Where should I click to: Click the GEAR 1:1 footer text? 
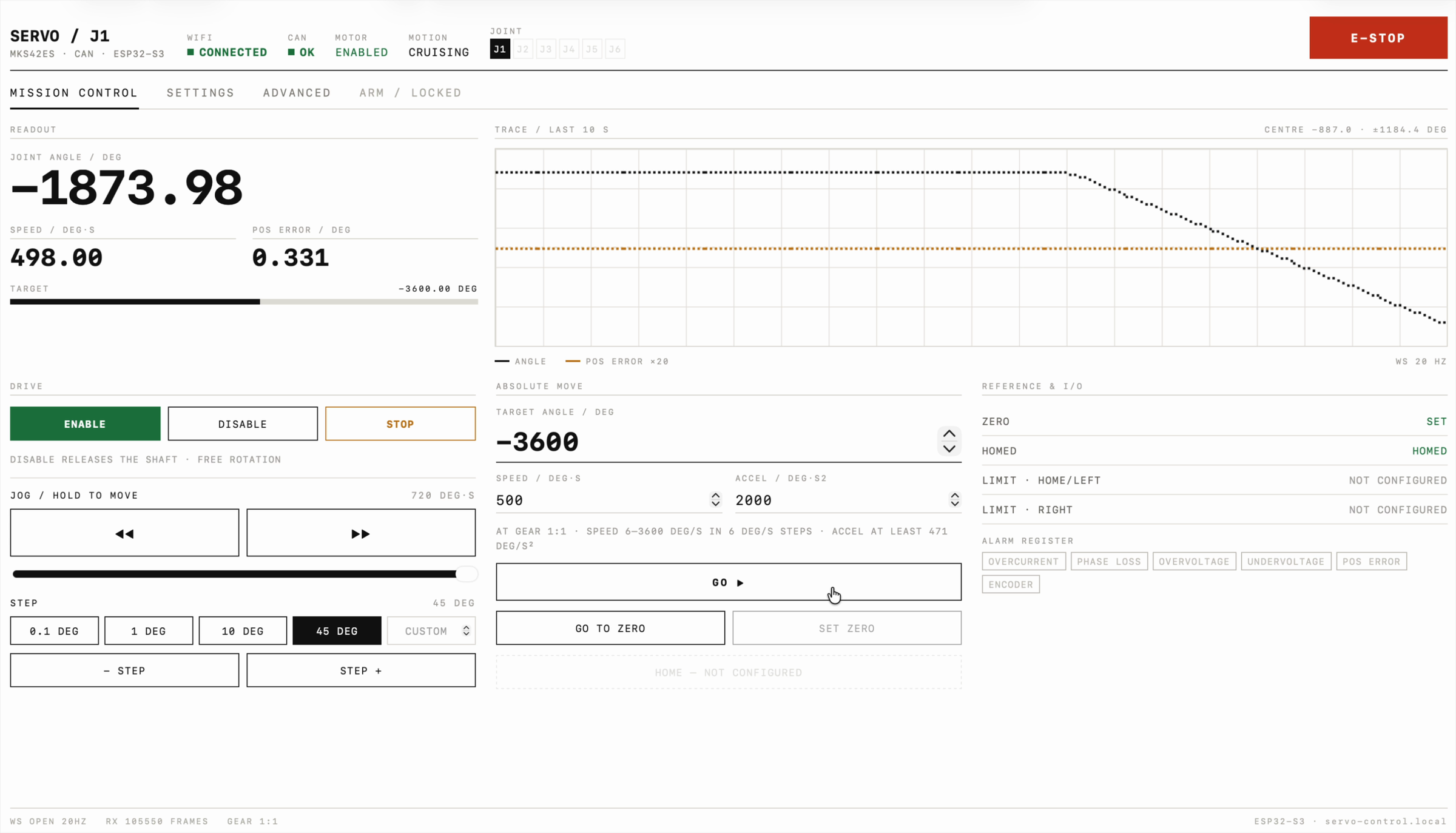253,821
